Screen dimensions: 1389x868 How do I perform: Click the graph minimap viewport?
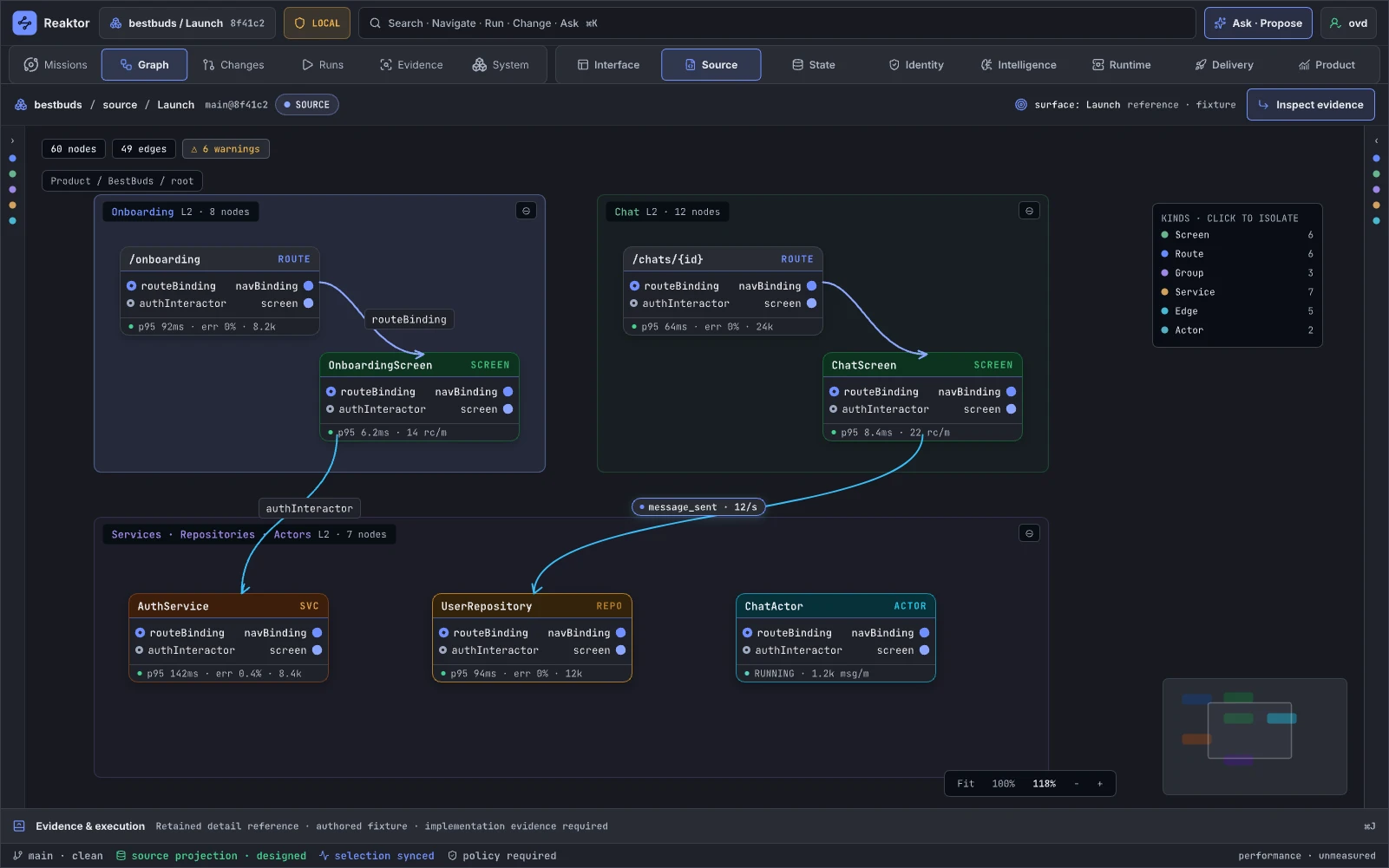1249,730
